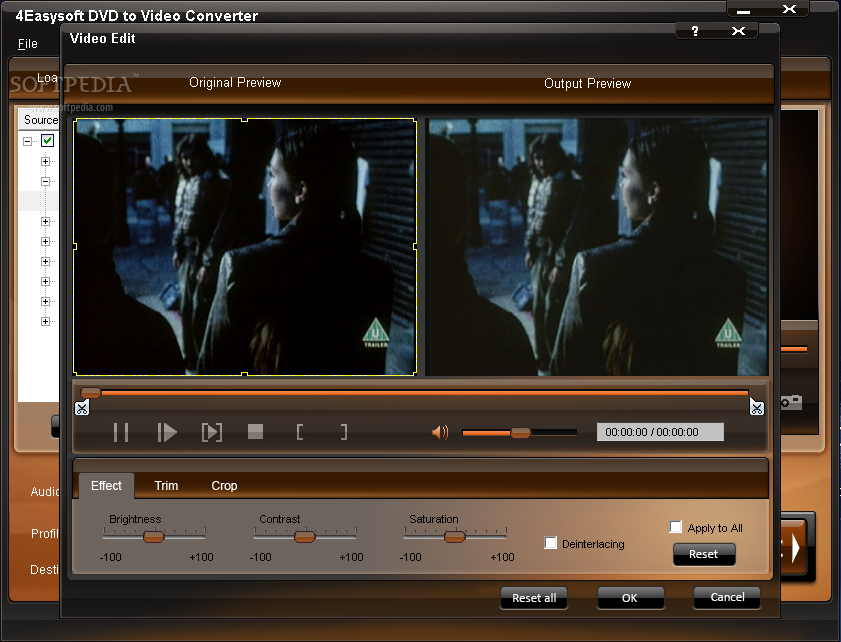Open Video Edit help question mark
Screen dimensions: 841x642
point(695,31)
